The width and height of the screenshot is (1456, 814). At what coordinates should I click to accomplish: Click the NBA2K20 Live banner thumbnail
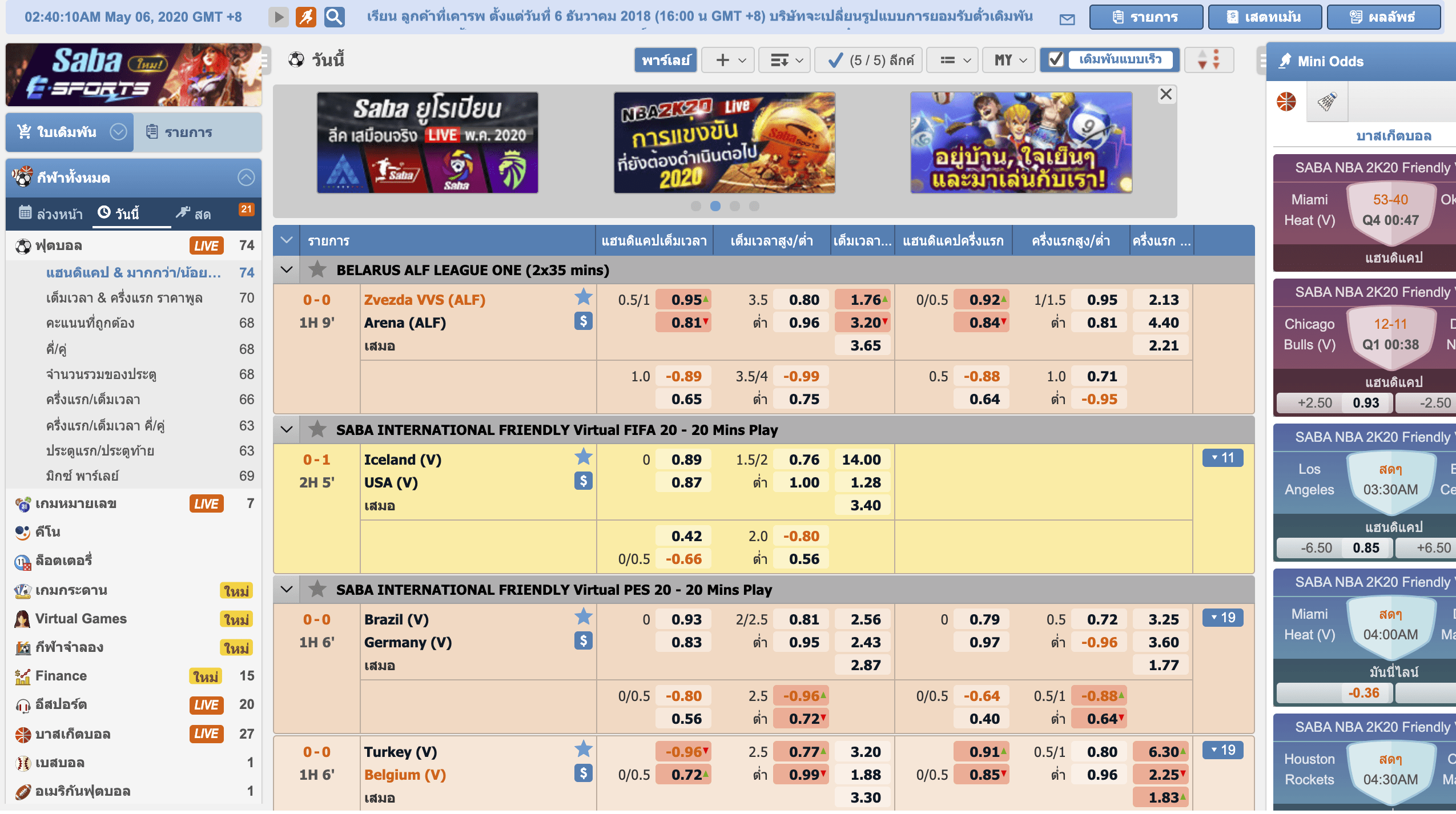724,143
